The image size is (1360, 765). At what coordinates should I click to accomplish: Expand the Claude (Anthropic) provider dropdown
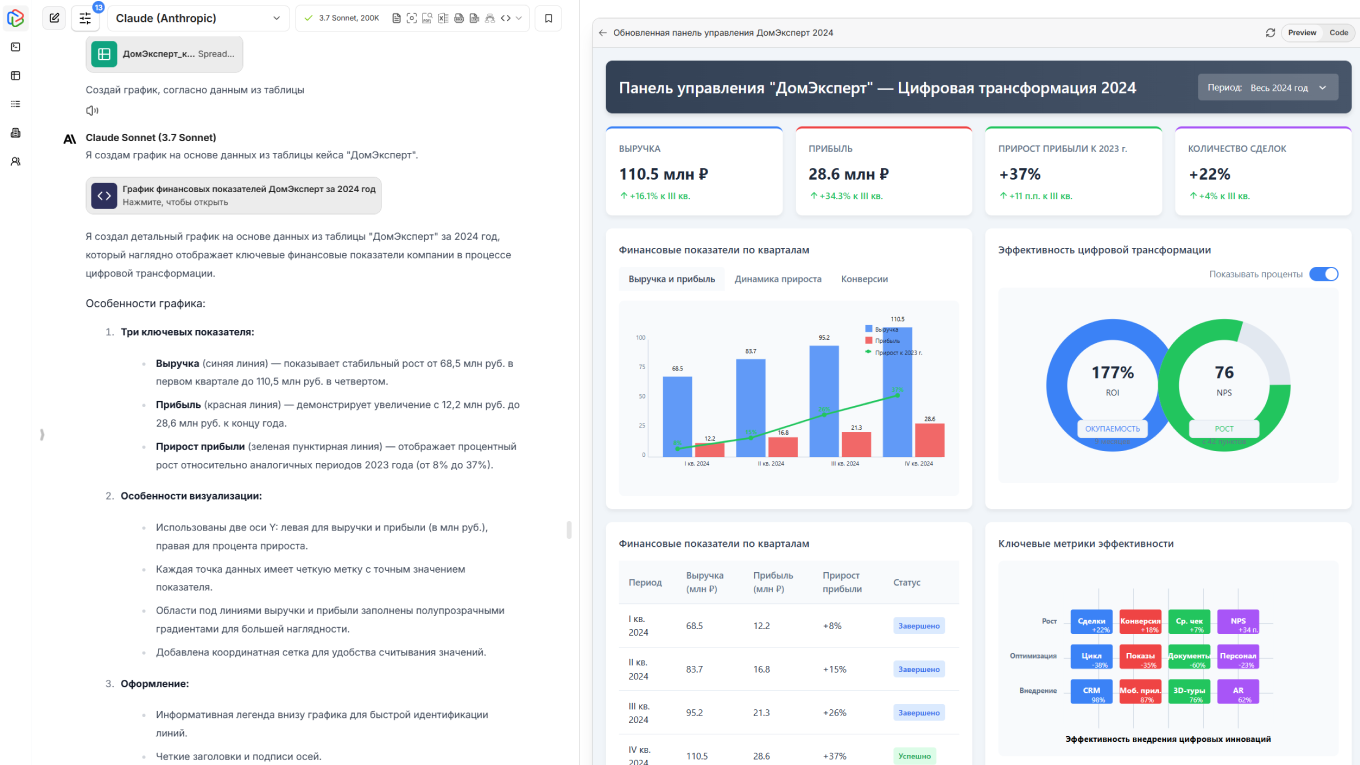pyautogui.click(x=198, y=18)
